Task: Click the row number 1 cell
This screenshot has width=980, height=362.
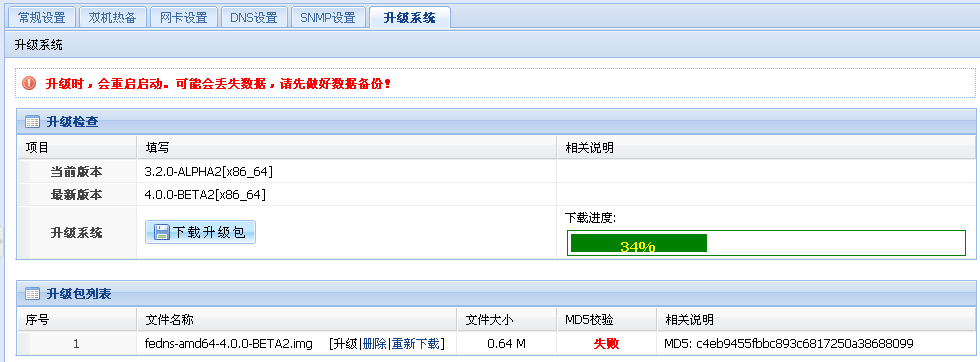Action: 76,344
